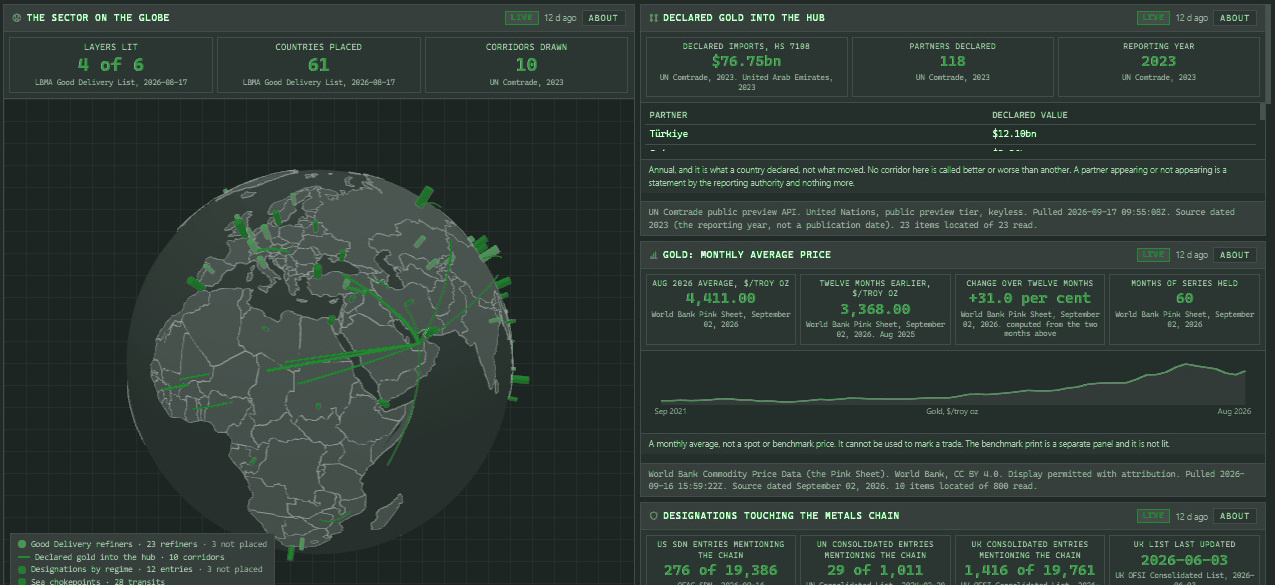Click the LIVE badge in the Designations panel

[1153, 516]
